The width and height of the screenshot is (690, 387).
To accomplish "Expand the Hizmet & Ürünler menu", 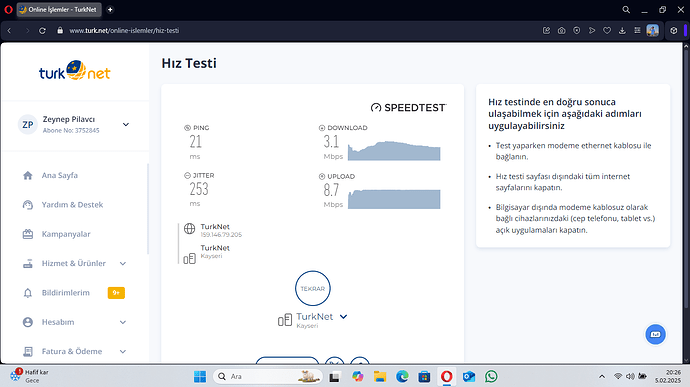I will pos(123,264).
